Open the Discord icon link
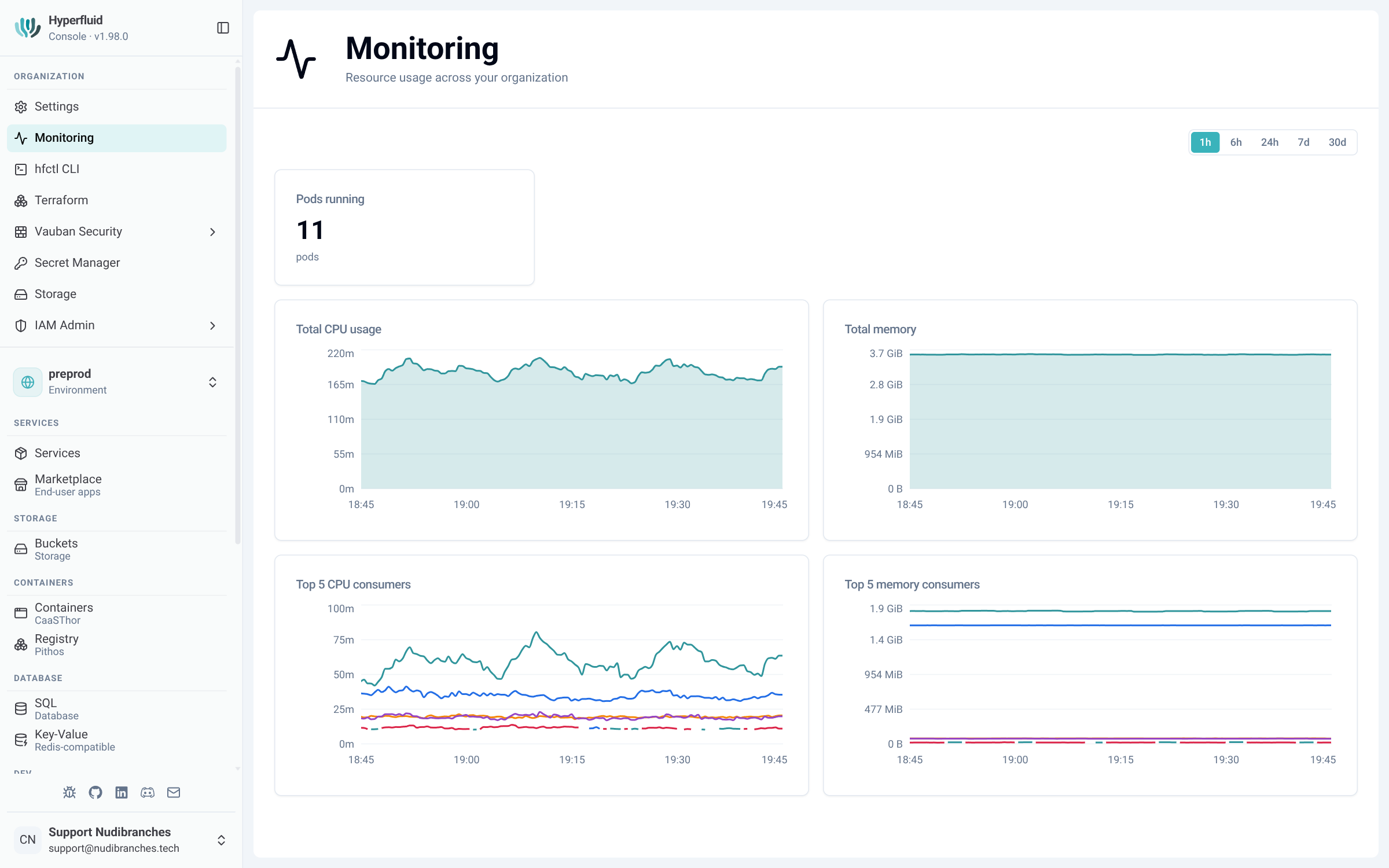The width and height of the screenshot is (1389, 868). pyautogui.click(x=148, y=792)
